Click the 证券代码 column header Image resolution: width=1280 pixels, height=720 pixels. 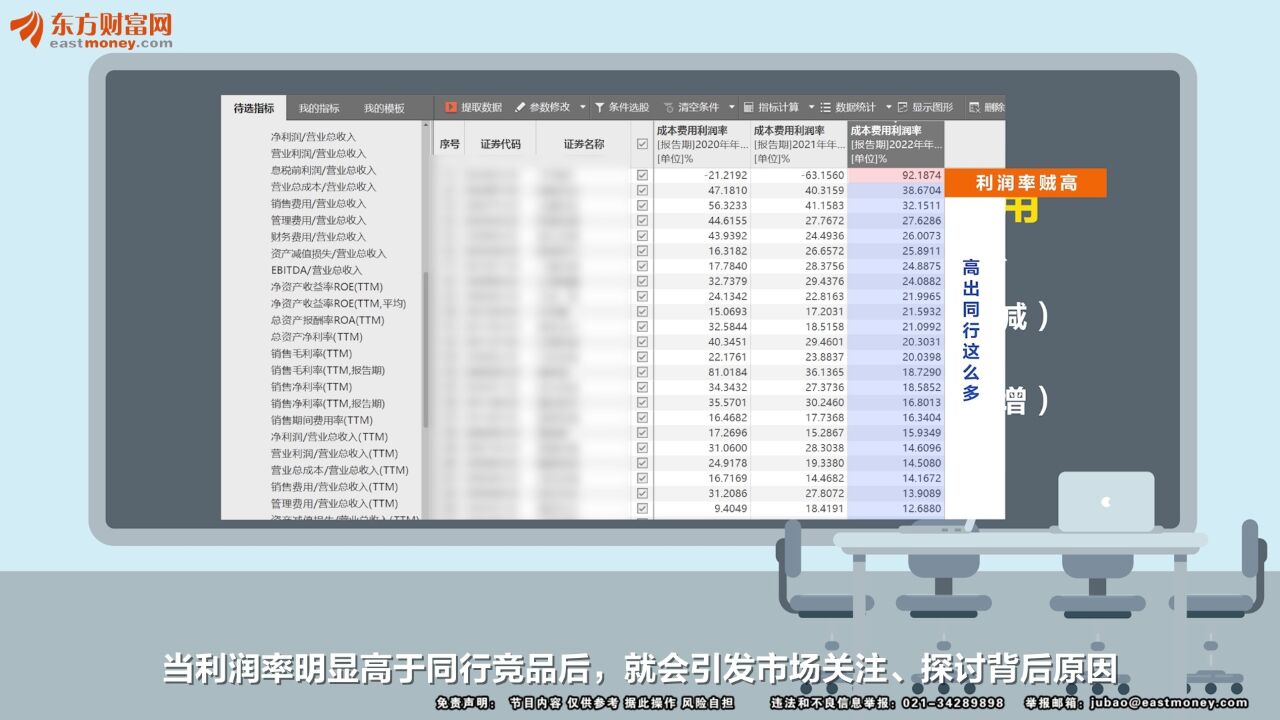[500, 144]
